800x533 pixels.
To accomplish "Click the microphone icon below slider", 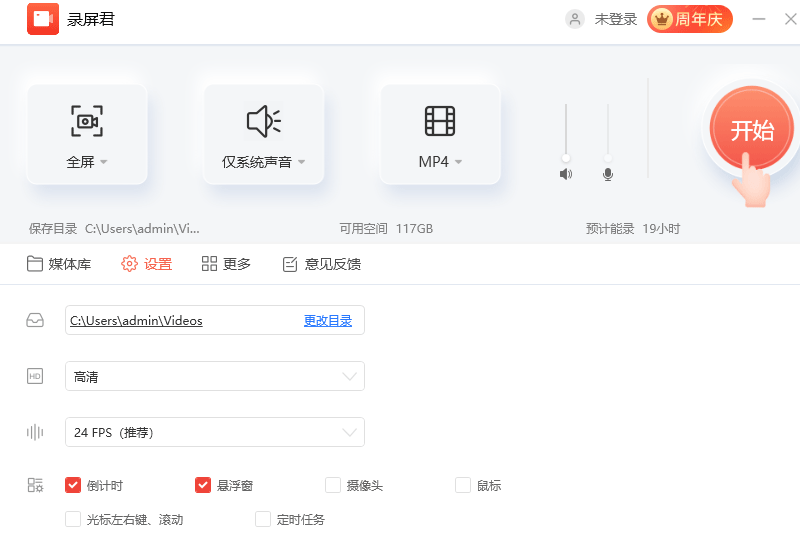I will [608, 174].
